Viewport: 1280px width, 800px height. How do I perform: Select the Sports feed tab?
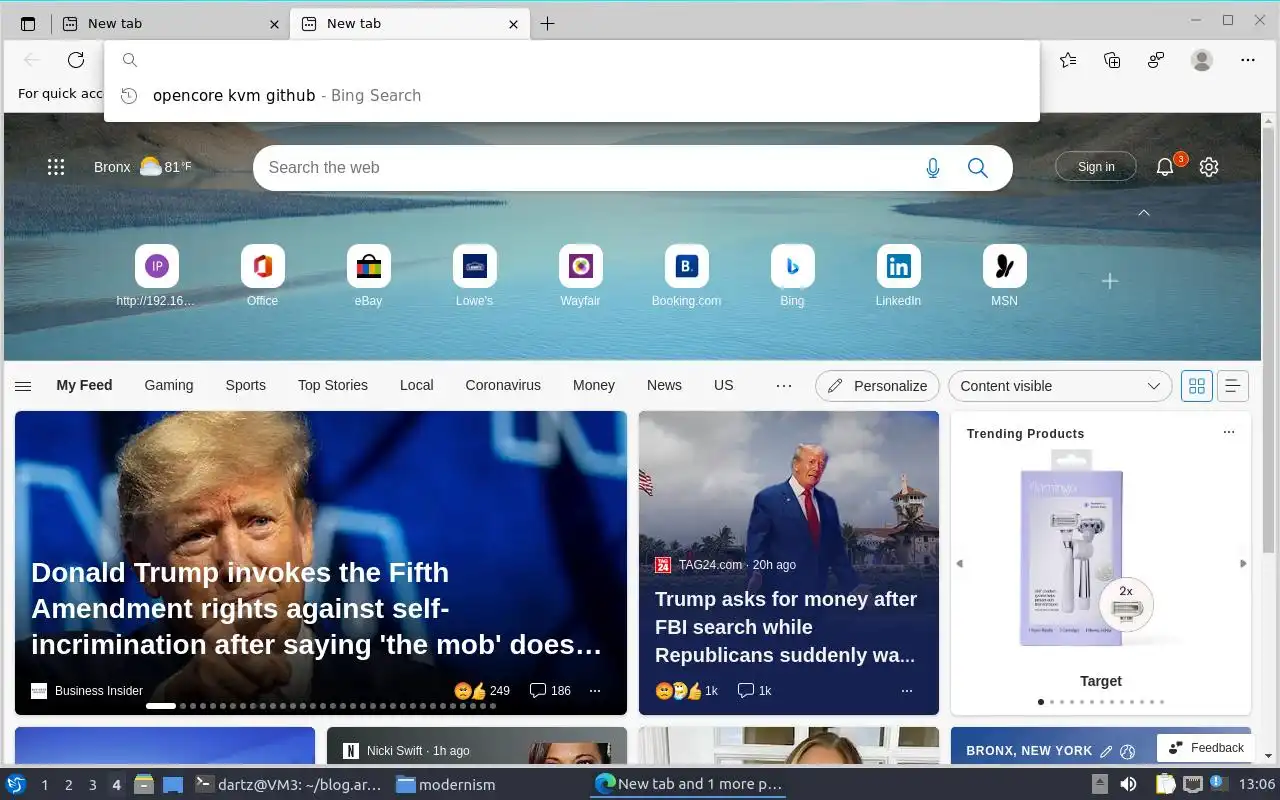click(x=245, y=385)
